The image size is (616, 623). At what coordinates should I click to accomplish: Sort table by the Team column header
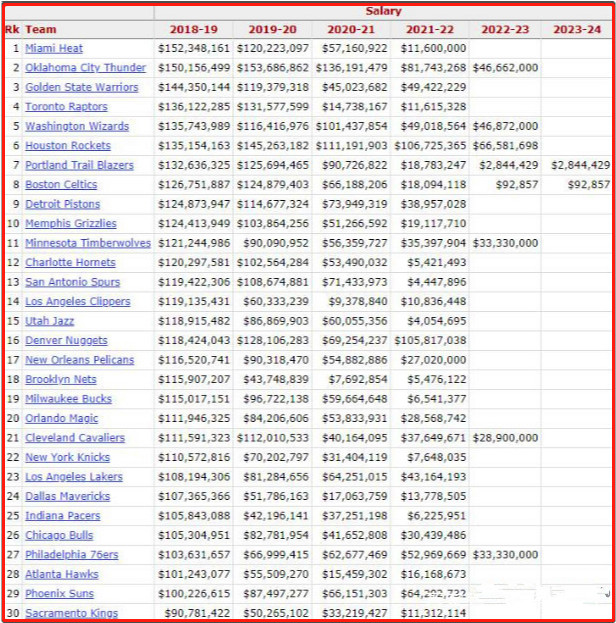[x=41, y=29]
